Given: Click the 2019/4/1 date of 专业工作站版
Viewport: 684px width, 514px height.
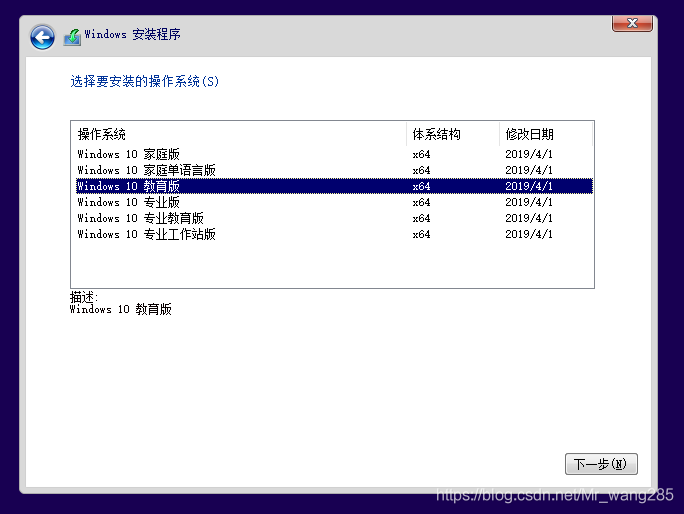Looking at the screenshot, I should [529, 234].
